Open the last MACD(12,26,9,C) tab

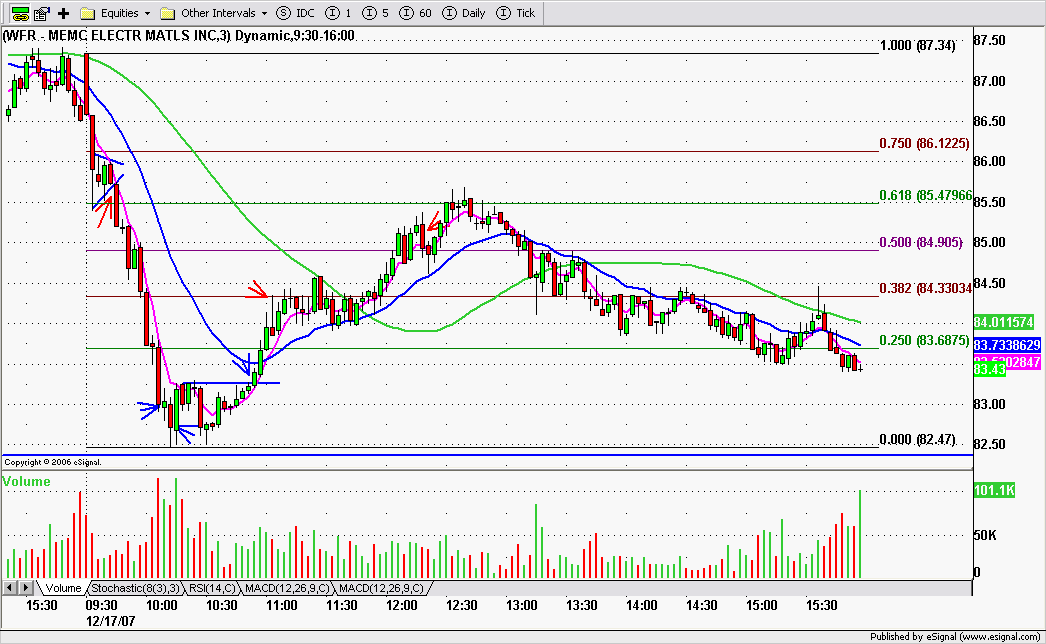(x=382, y=588)
